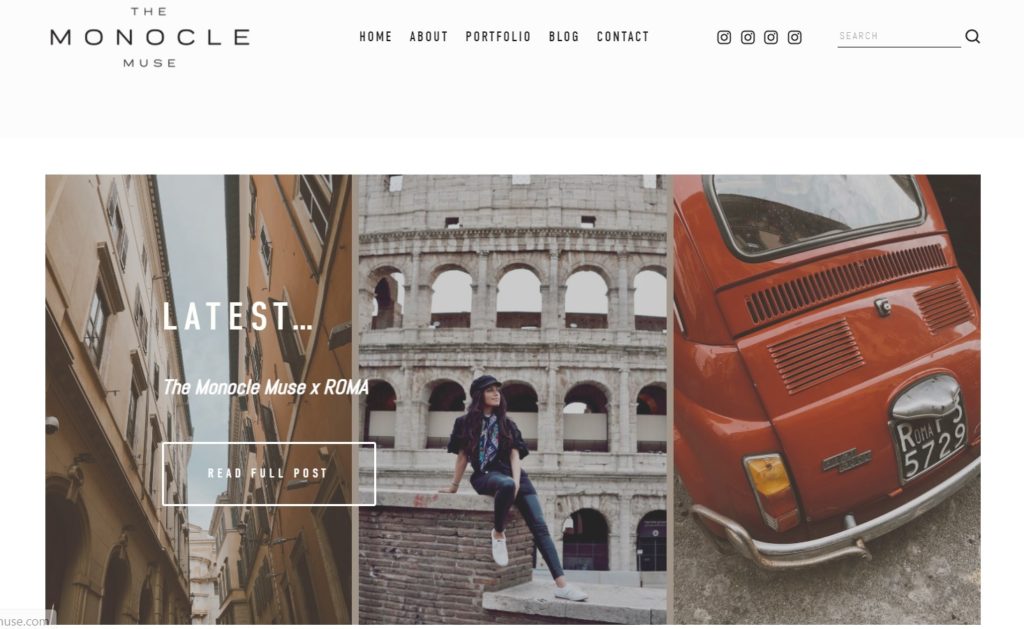Select the third Instagram social icon
This screenshot has width=1024, height=629.
771,37
